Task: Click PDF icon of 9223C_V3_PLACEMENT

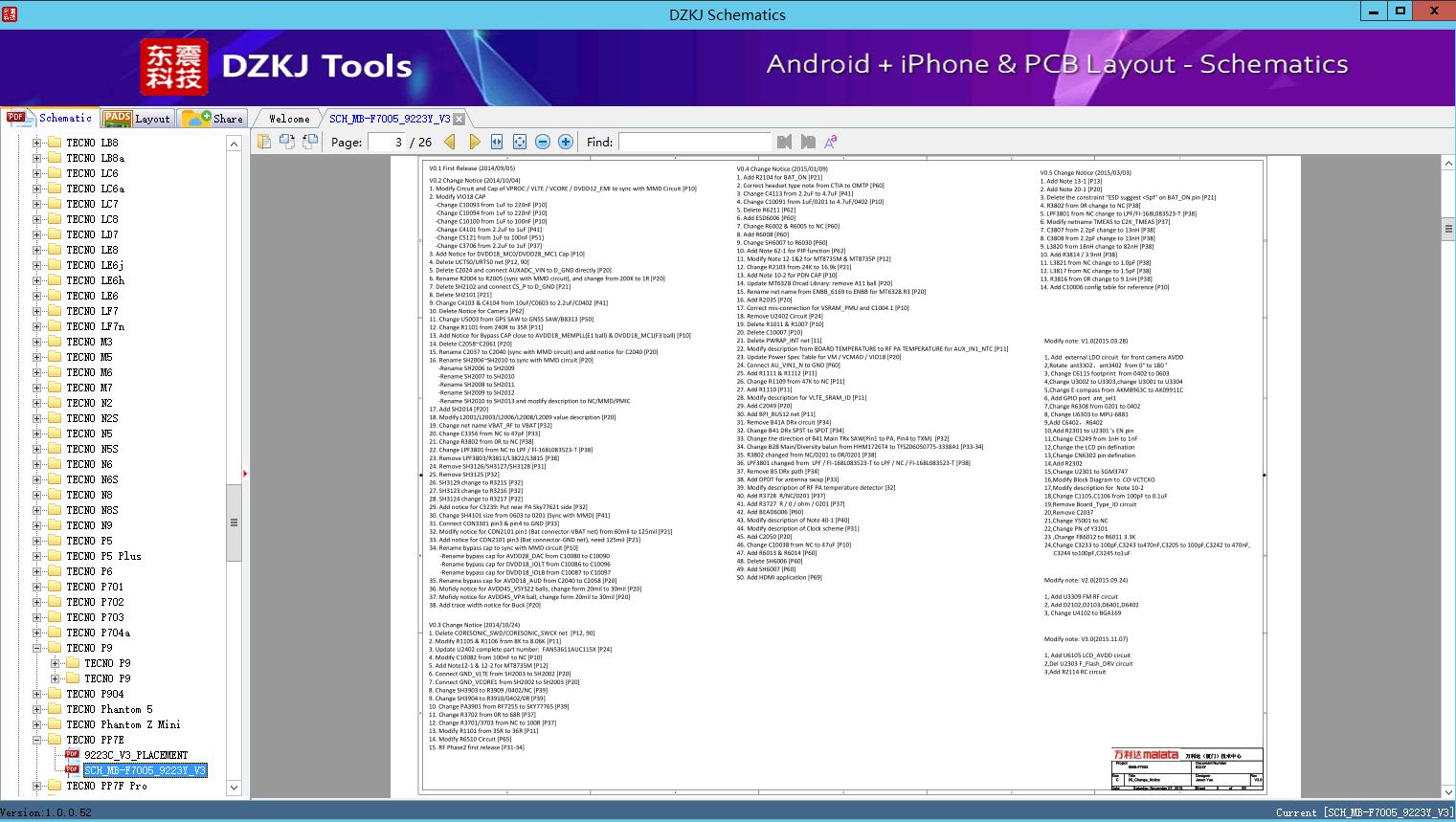Action: (72, 754)
